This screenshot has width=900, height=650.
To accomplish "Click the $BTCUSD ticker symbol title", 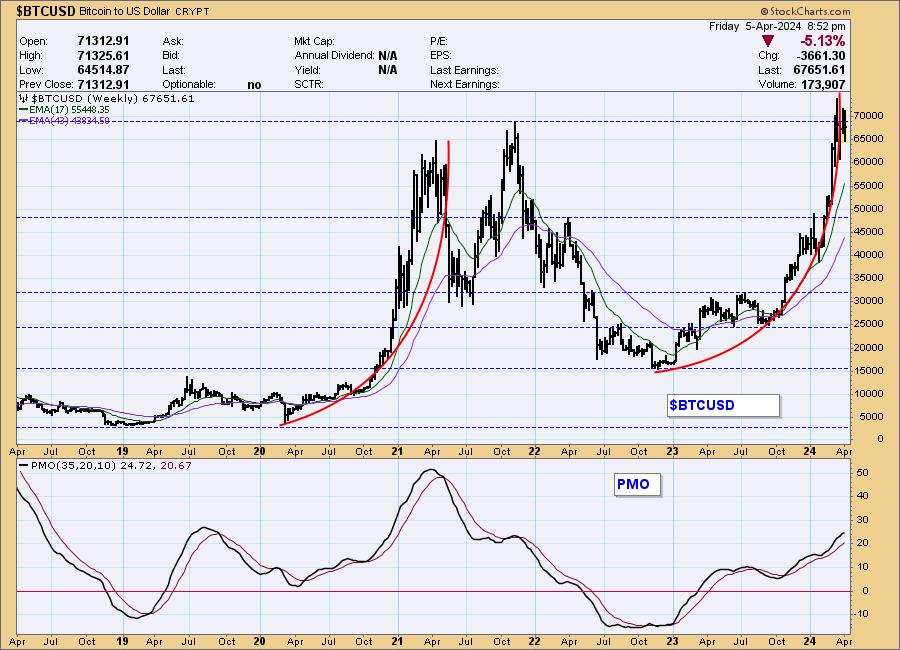I will tap(46, 11).
